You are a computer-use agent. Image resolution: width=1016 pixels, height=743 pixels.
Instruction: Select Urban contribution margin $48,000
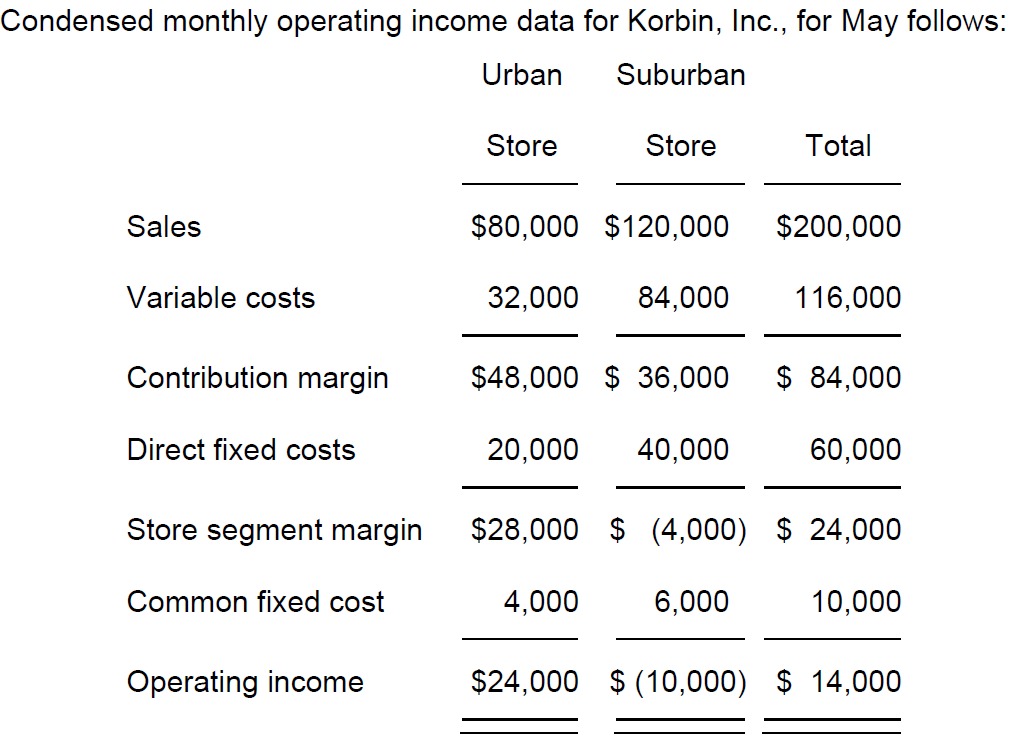click(524, 378)
